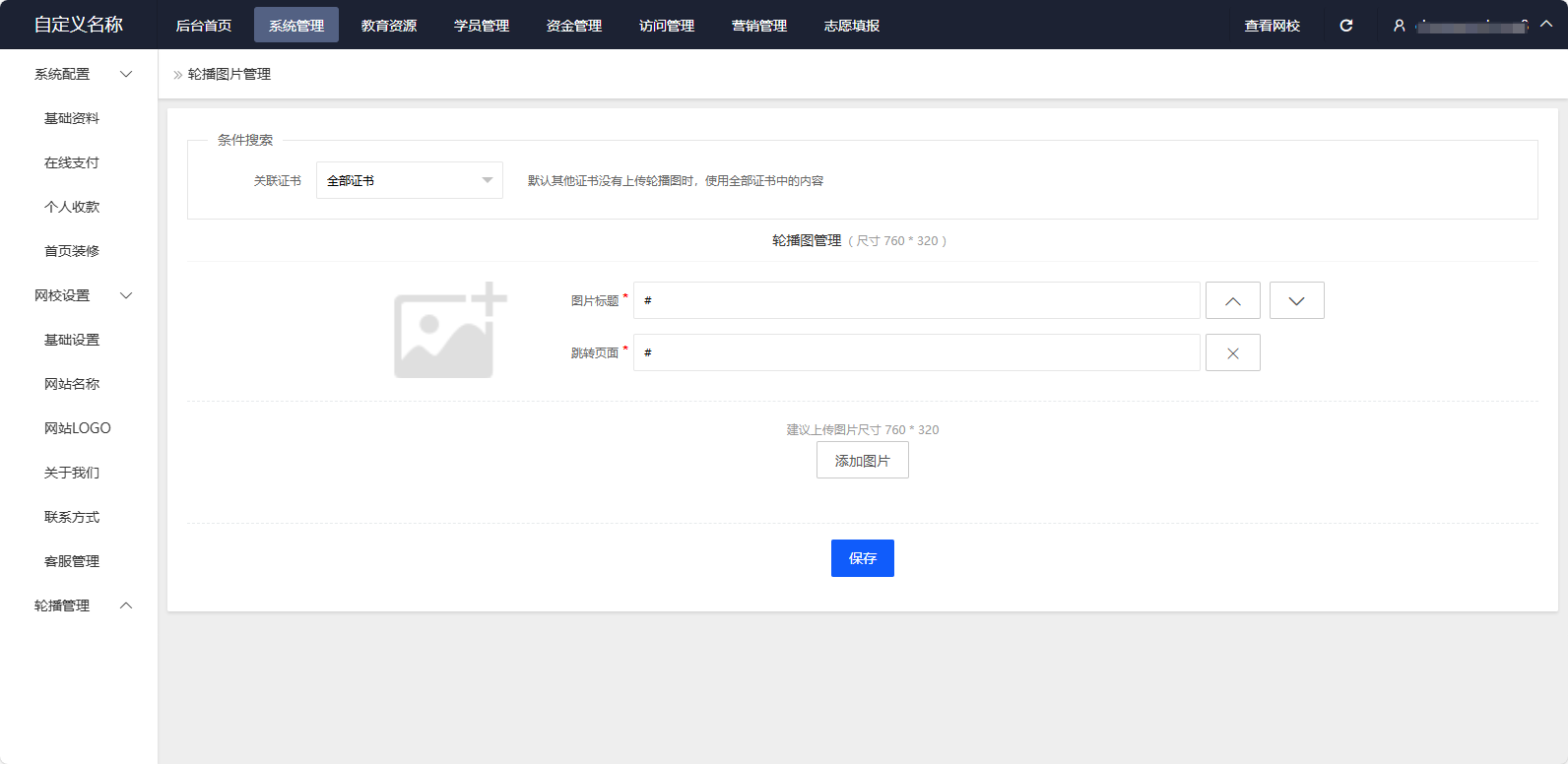Open the 志愿填报 top menu
The image size is (1568, 764).
click(852, 26)
